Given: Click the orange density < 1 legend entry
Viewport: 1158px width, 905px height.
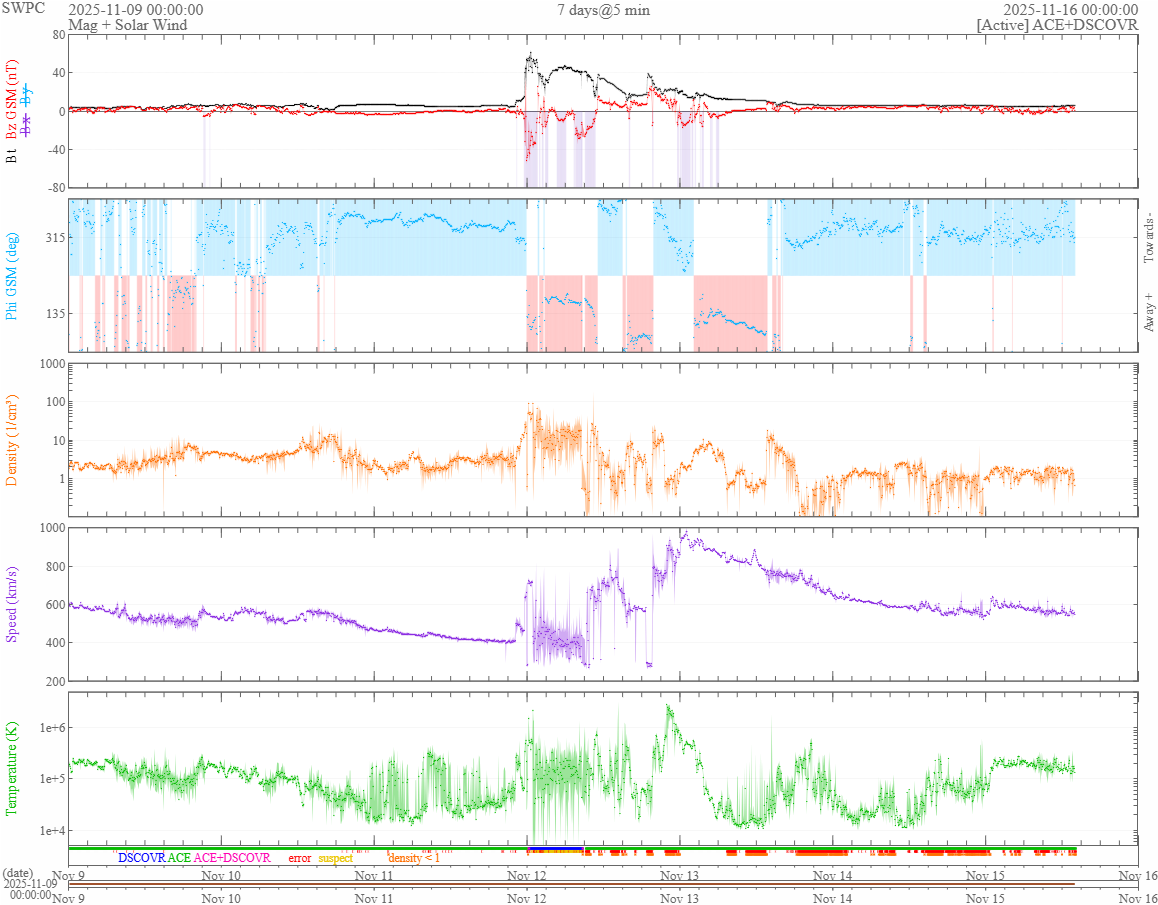Looking at the screenshot, I should [413, 858].
